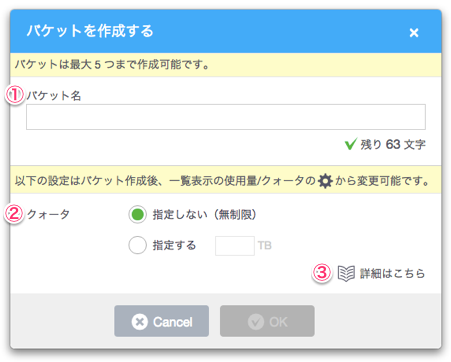Click the 残り 63 文字 counter text
Viewport: 451px width, 362px height.
click(x=393, y=144)
